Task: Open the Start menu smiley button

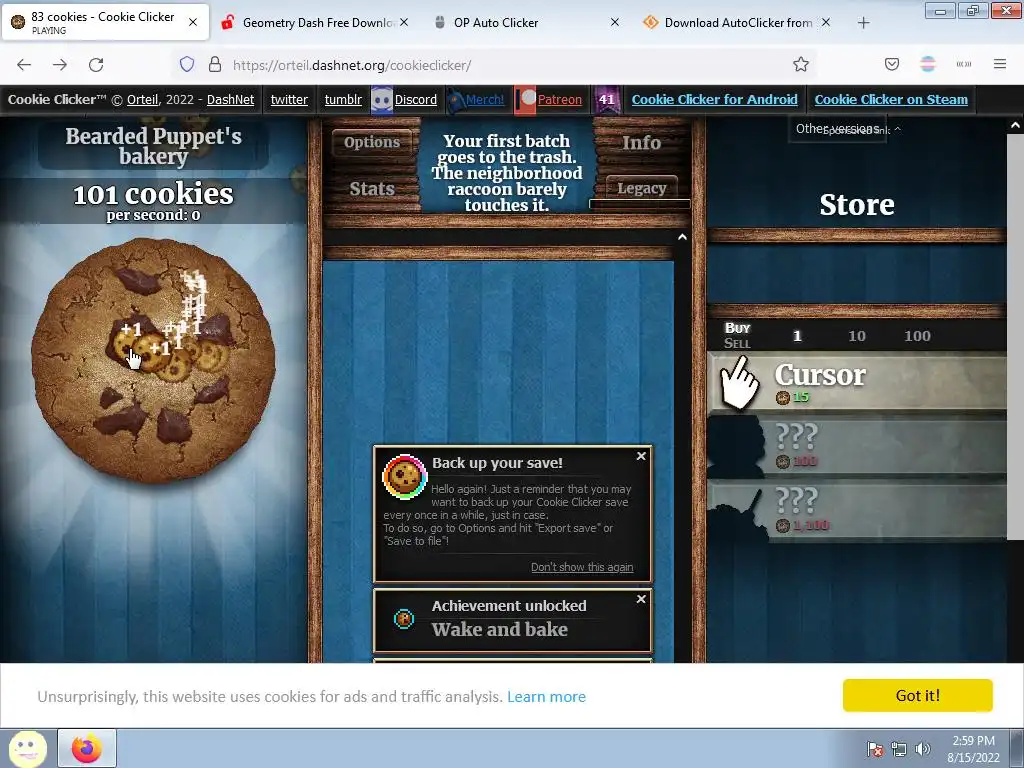Action: 27,748
